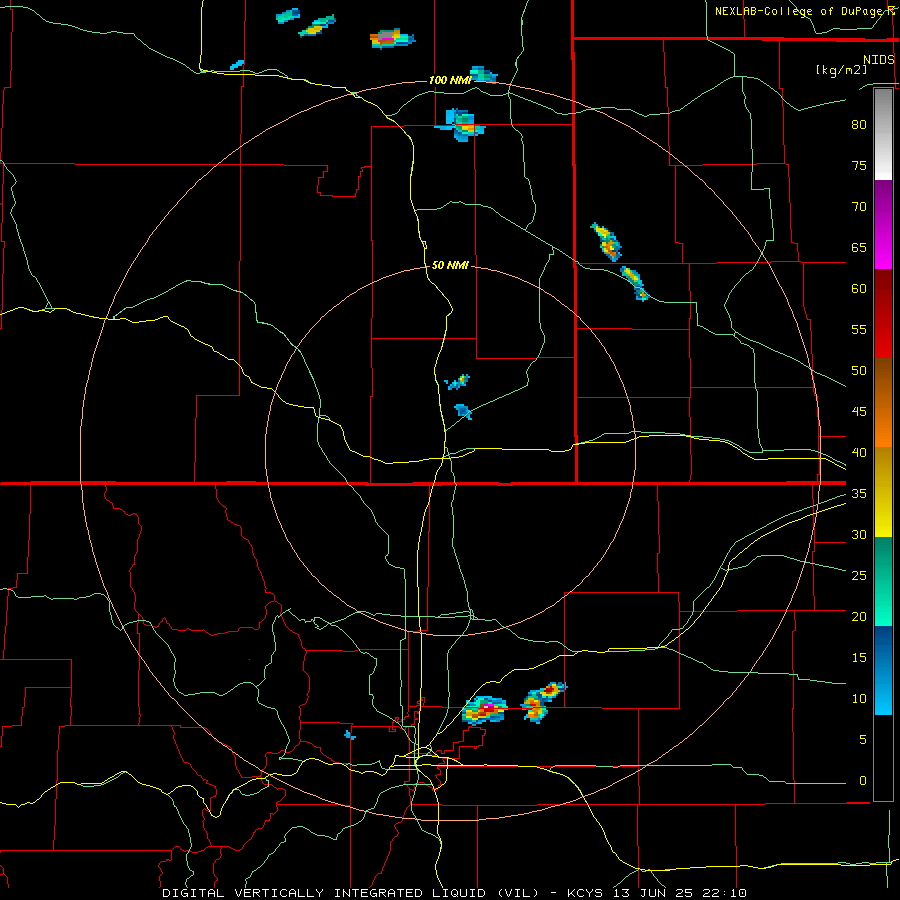Click the scale value 0
Screen dimensions: 900x900
coord(863,781)
